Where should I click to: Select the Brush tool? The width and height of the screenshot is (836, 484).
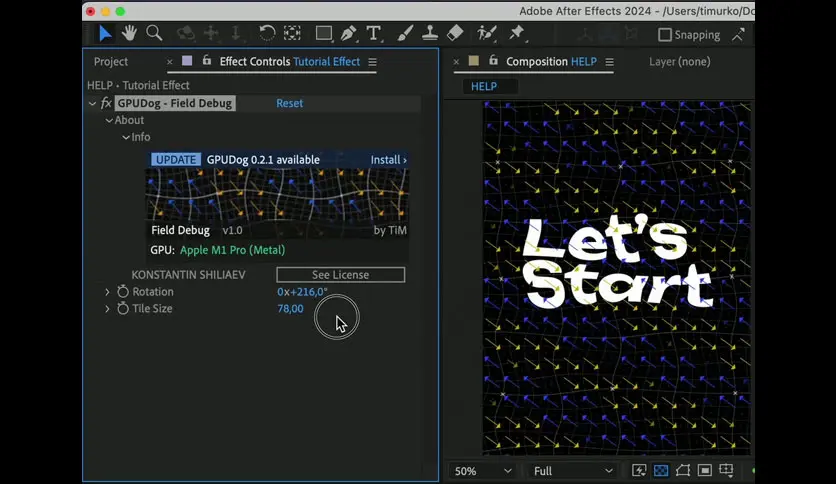tap(405, 34)
